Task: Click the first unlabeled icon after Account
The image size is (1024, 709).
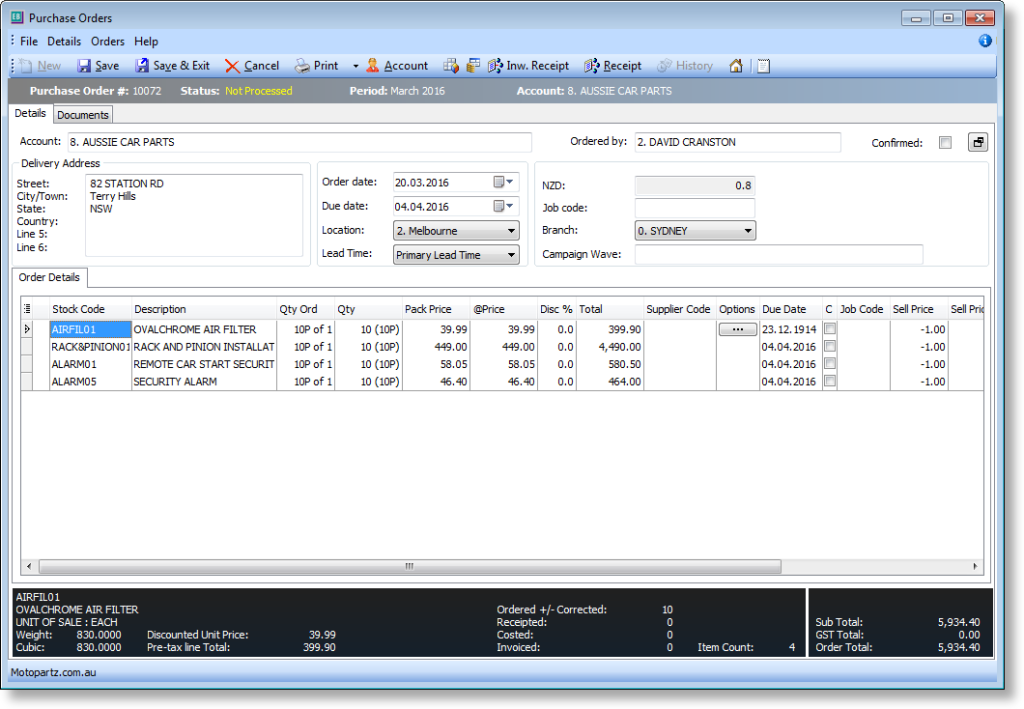Action: tap(451, 65)
